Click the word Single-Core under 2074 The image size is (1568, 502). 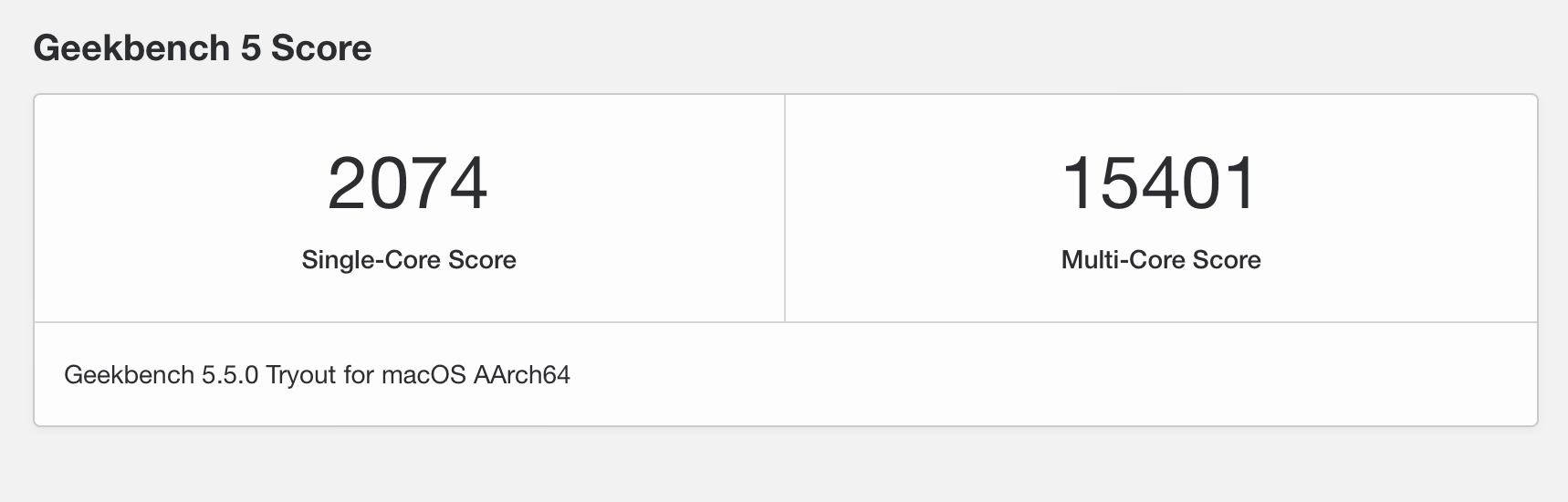[x=371, y=260]
